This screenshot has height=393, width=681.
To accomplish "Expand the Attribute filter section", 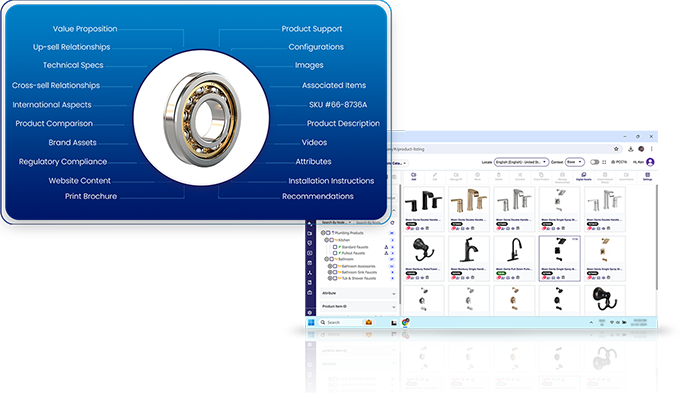I will click(x=359, y=294).
